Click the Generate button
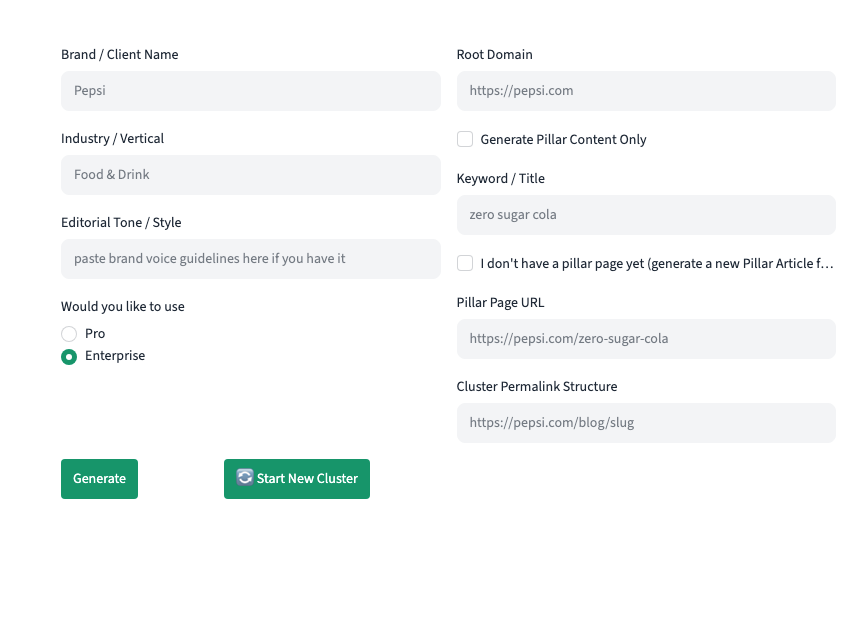The image size is (868, 624). (100, 479)
